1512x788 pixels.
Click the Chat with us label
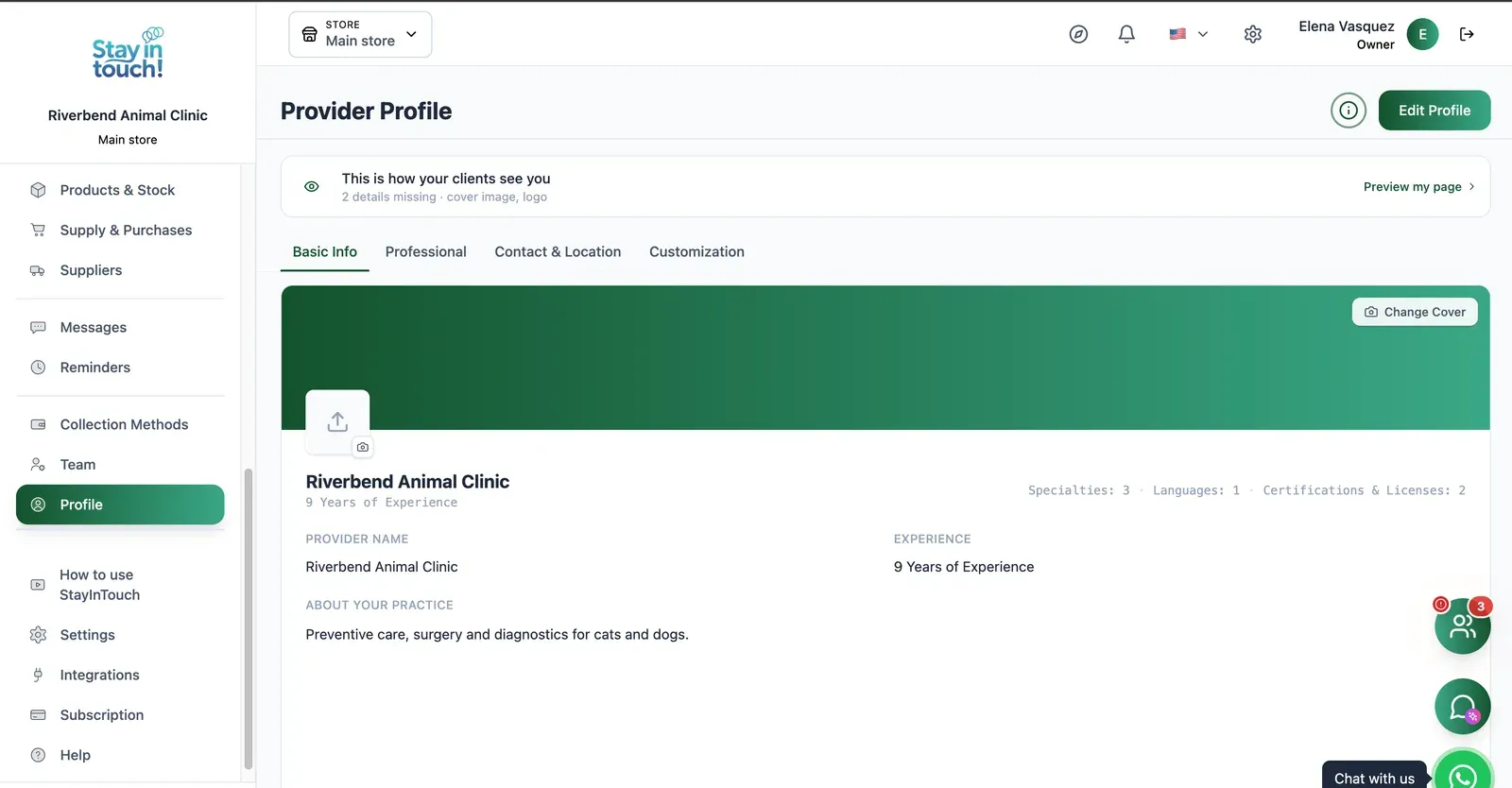pos(1374,778)
